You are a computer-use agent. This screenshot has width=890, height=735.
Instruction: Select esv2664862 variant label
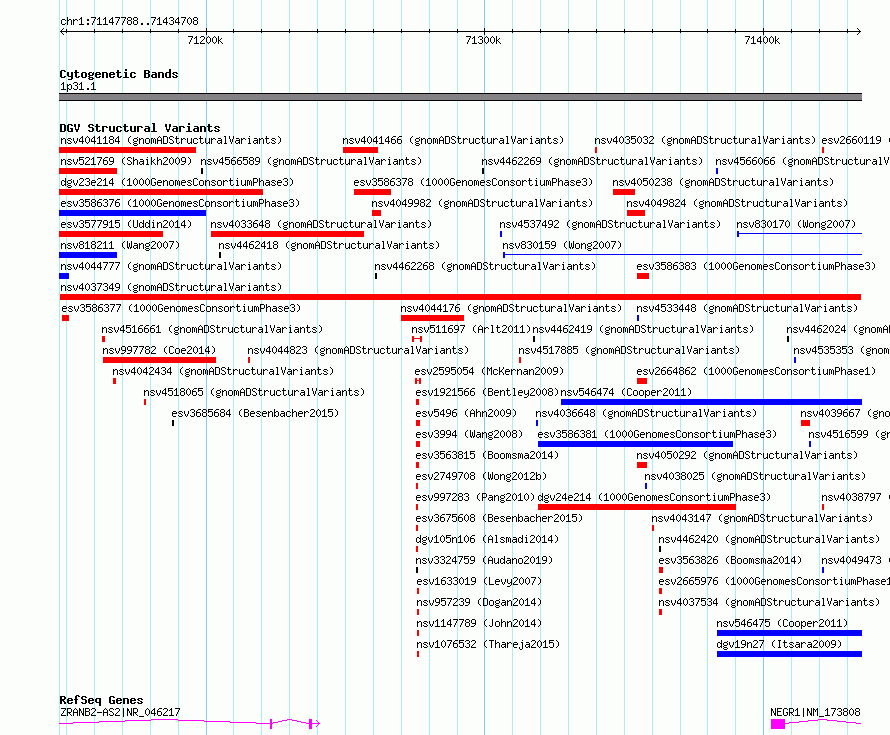click(x=756, y=371)
